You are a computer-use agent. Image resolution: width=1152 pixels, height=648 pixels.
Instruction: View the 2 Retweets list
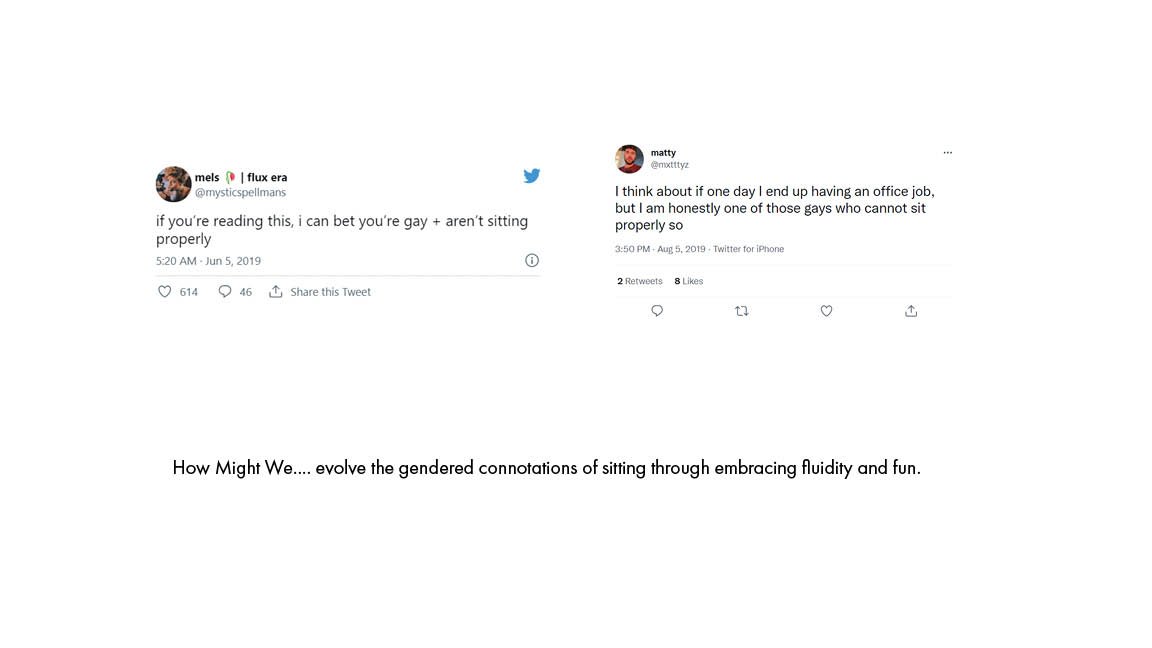coord(639,281)
